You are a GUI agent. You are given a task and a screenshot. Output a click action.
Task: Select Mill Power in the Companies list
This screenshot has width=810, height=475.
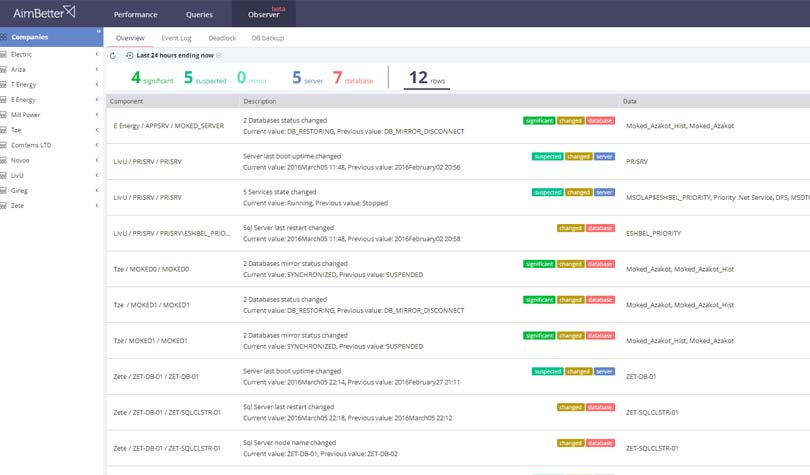25,115
